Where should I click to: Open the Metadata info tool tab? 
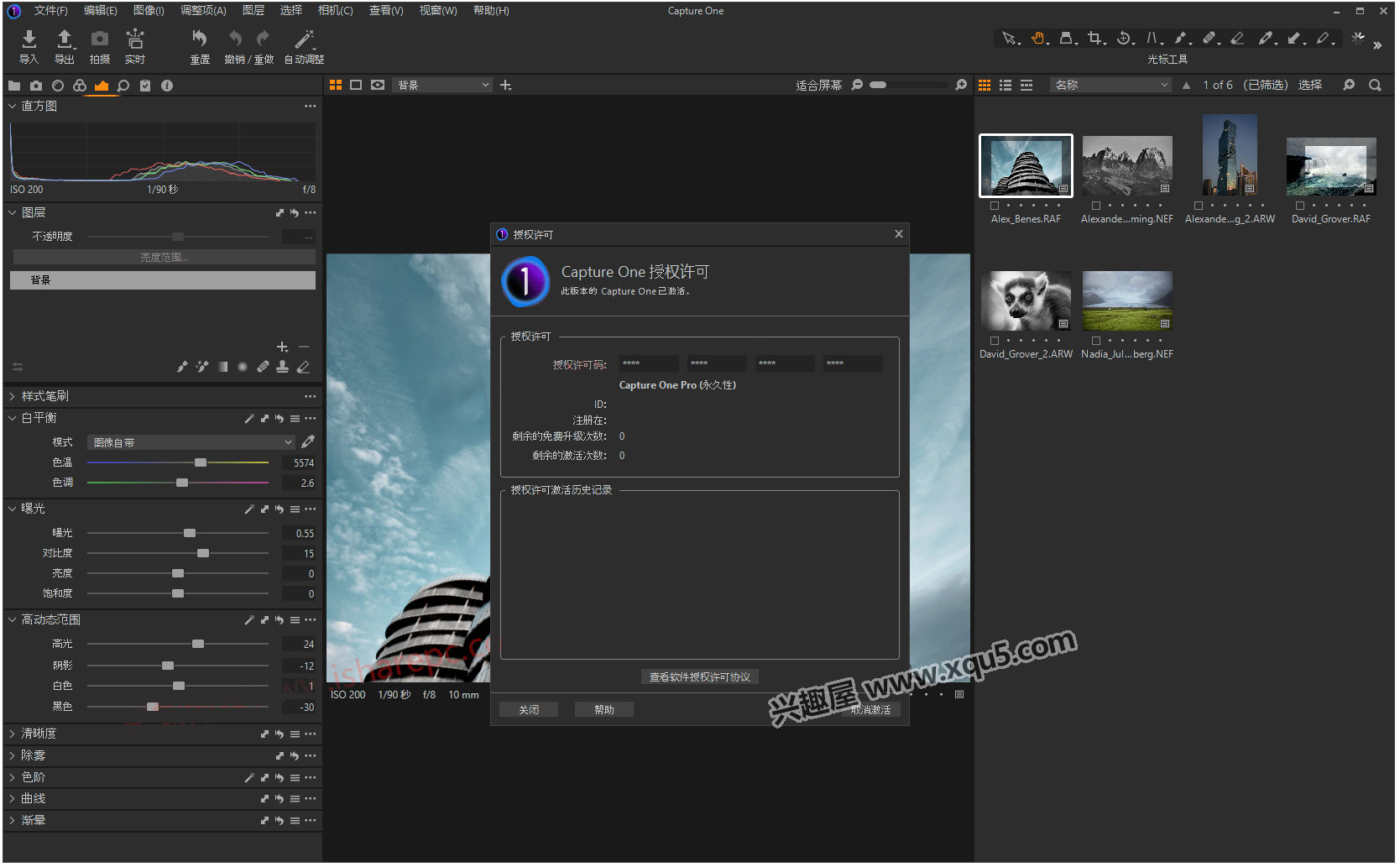click(167, 86)
